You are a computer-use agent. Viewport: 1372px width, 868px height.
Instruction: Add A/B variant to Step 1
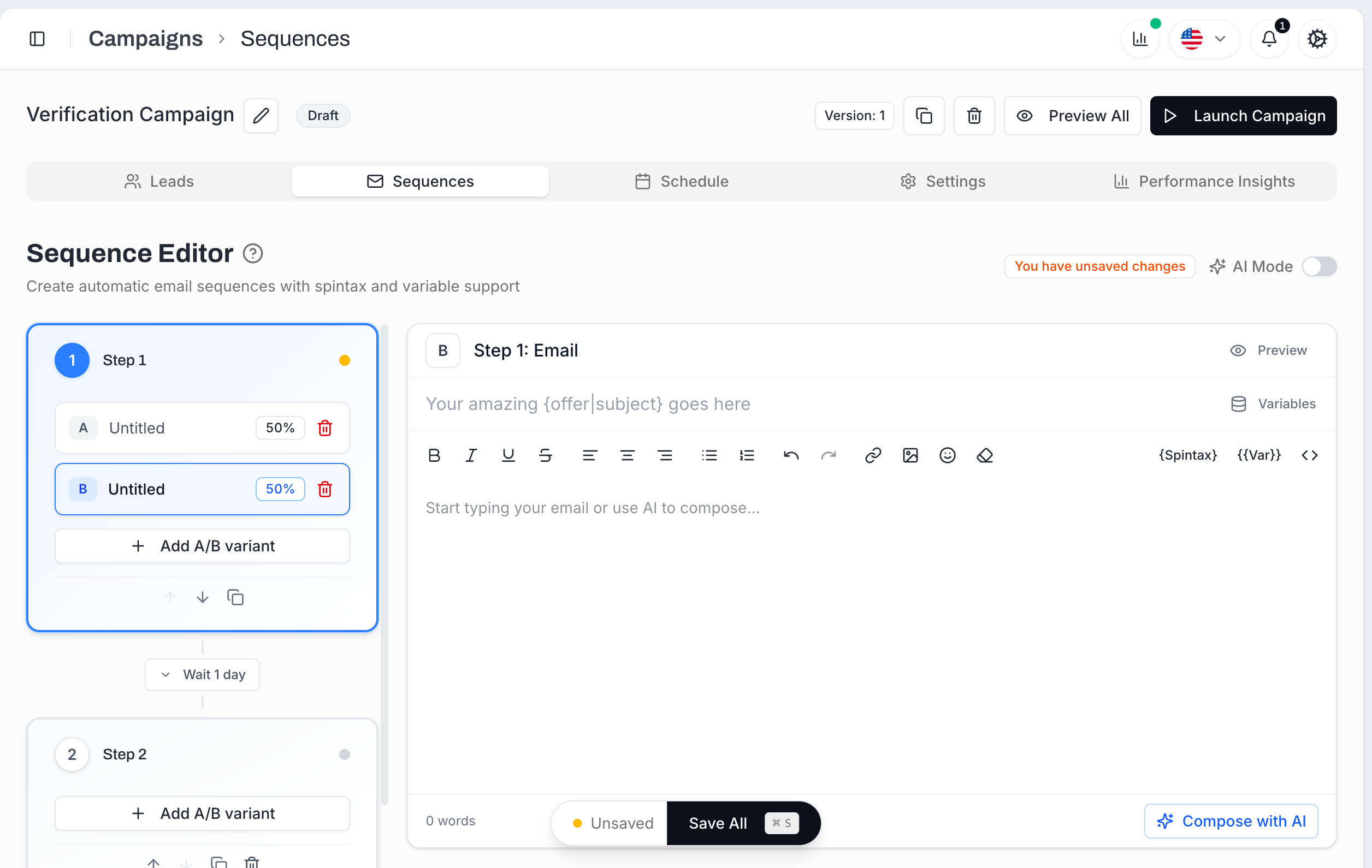pyautogui.click(x=202, y=545)
